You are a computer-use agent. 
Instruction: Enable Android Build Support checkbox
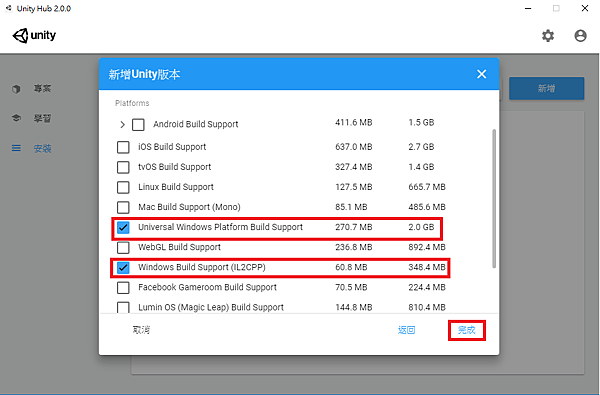pos(138,124)
